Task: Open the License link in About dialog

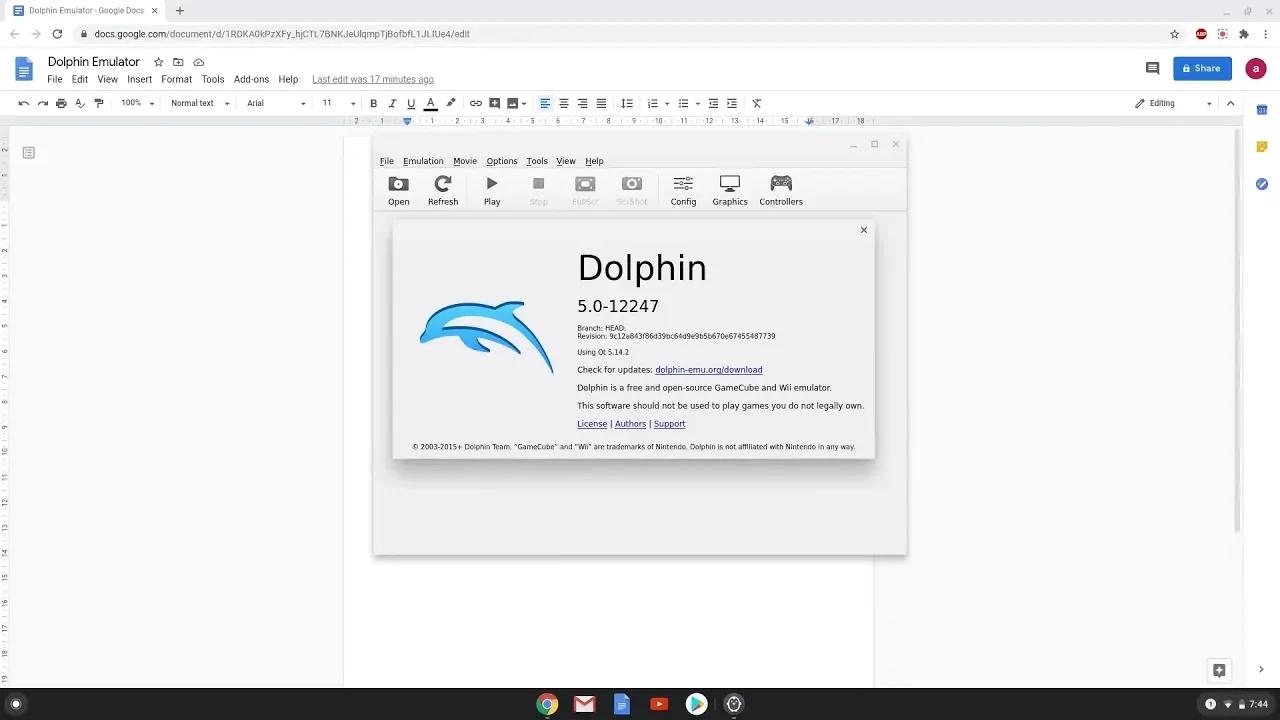Action: [592, 424]
